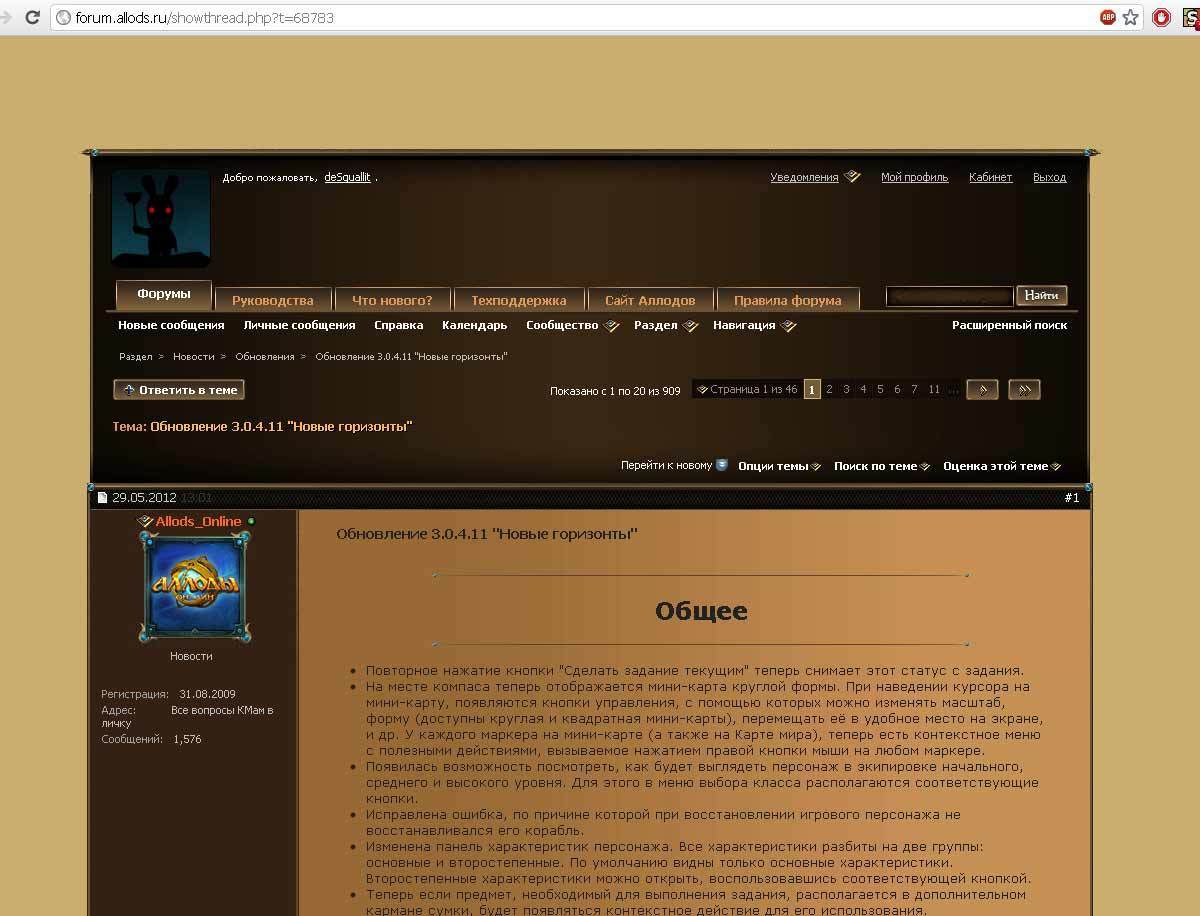Expand the Опции темы dropdown
Viewport: 1200px width, 916px height.
[779, 466]
